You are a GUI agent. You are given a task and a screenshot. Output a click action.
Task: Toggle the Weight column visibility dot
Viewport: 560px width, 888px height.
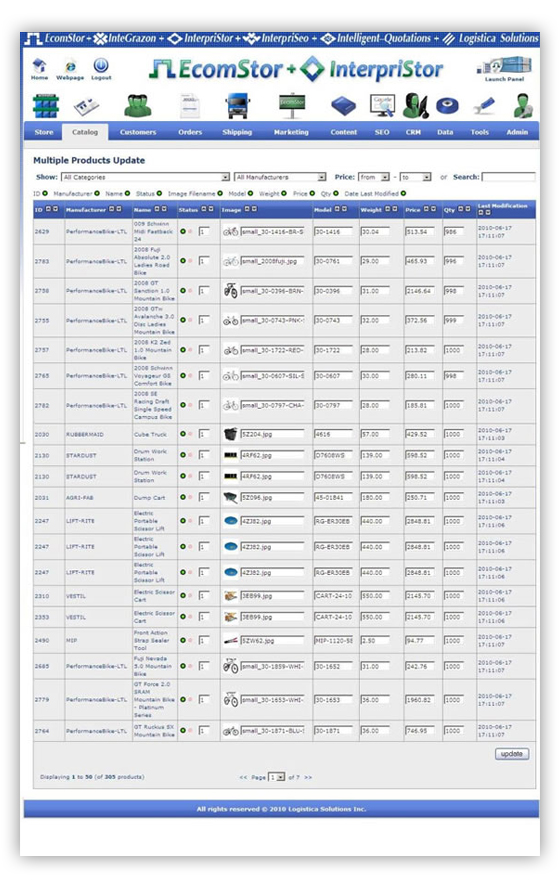pos(284,193)
